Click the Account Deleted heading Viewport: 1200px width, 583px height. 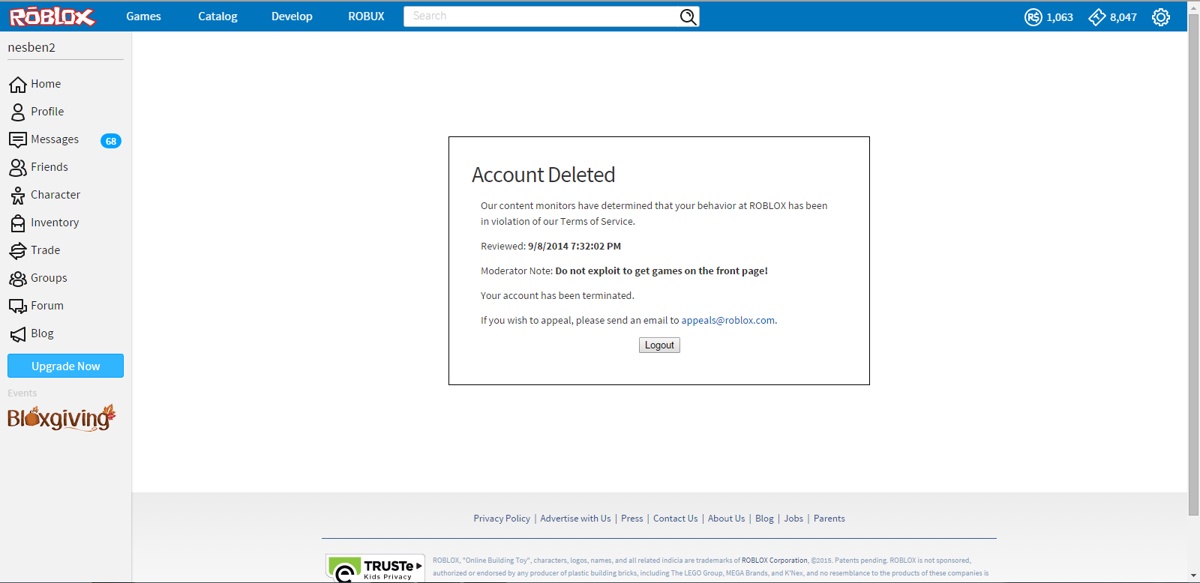point(543,175)
